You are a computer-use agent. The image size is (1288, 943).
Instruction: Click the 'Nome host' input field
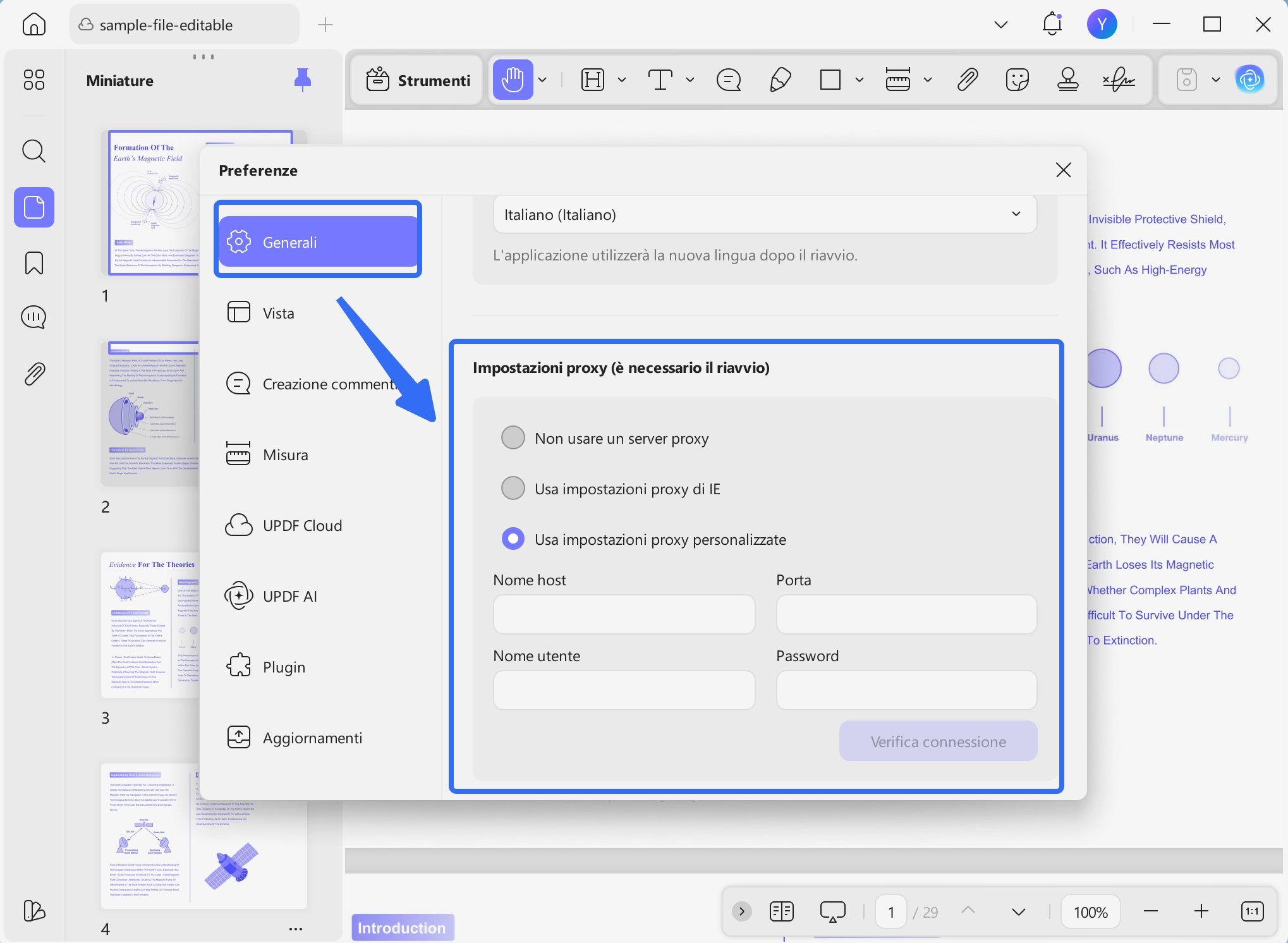click(x=624, y=614)
